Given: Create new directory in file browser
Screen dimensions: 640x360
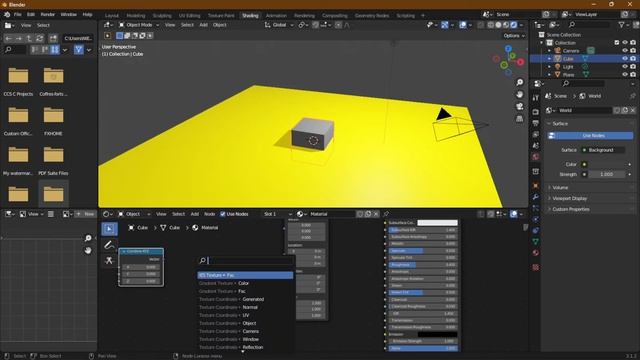Looking at the screenshot, I should point(53,38).
